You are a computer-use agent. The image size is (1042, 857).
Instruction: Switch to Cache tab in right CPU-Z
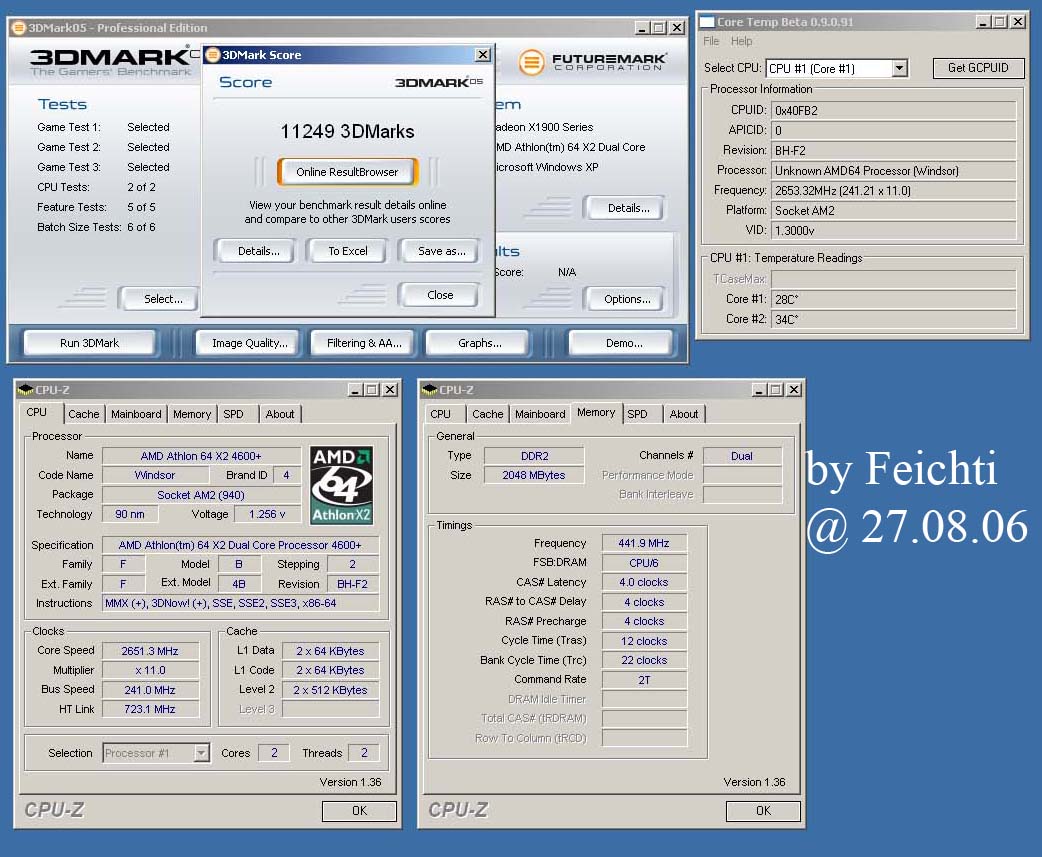(x=488, y=414)
